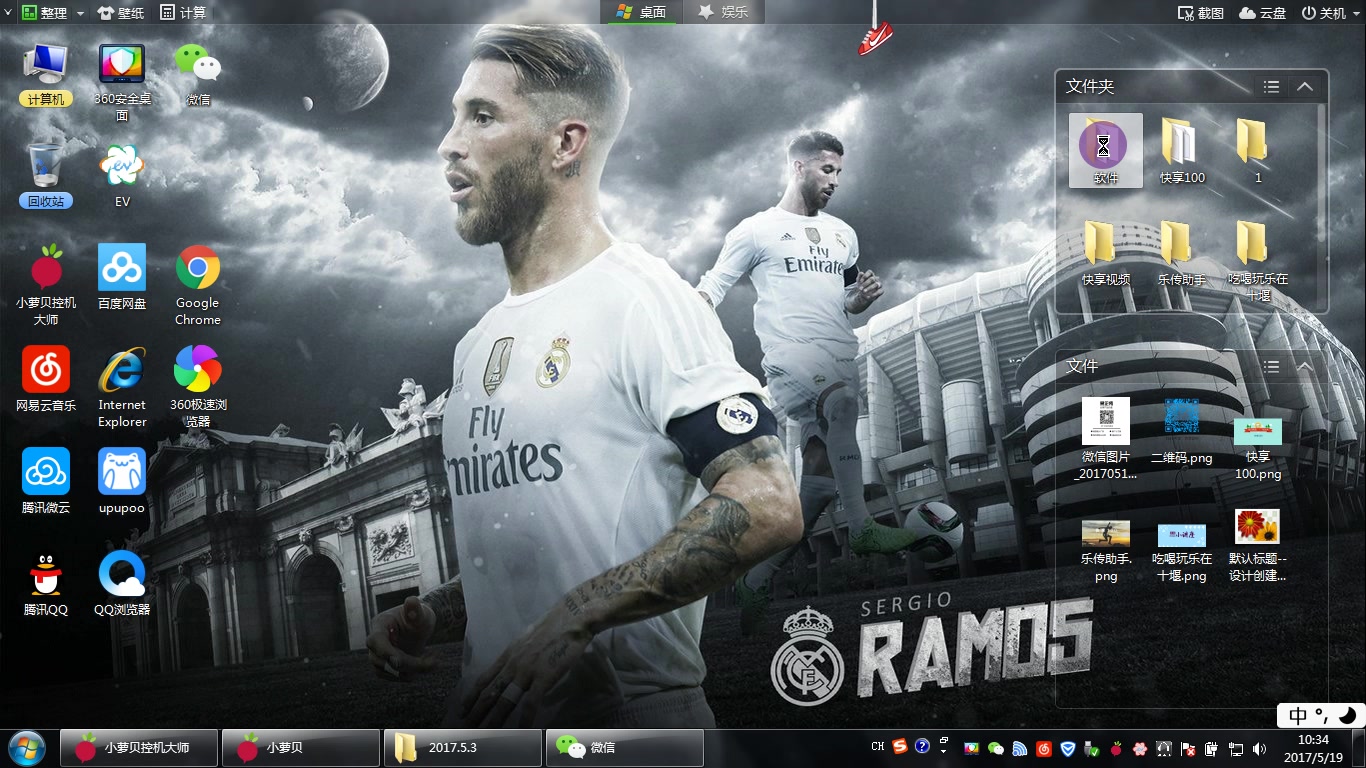This screenshot has width=1366, height=768.
Task: Click the WeChat icon in system tray
Action: coord(995,748)
